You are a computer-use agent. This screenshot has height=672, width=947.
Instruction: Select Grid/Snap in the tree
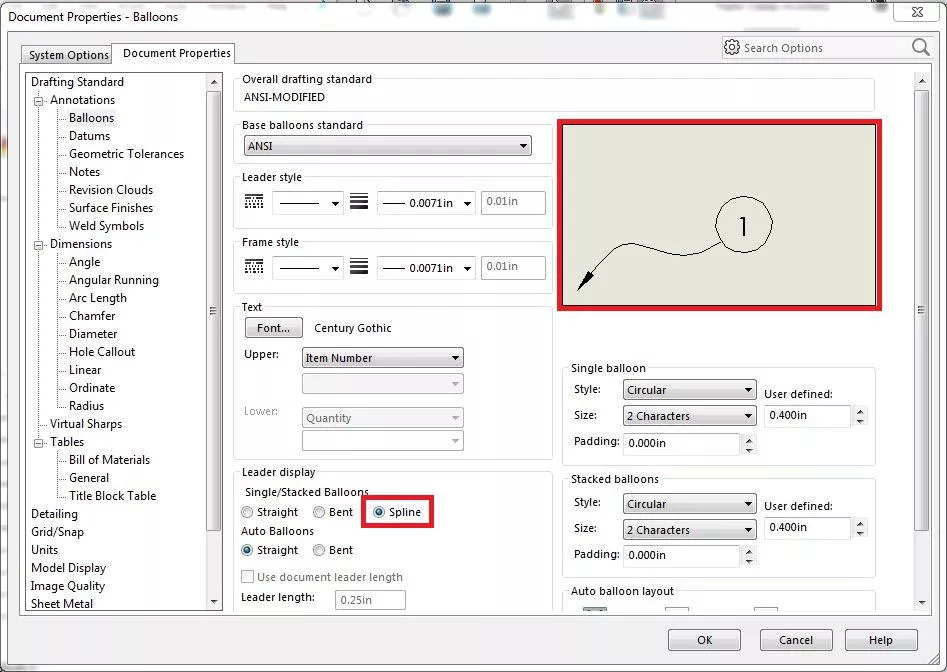57,532
